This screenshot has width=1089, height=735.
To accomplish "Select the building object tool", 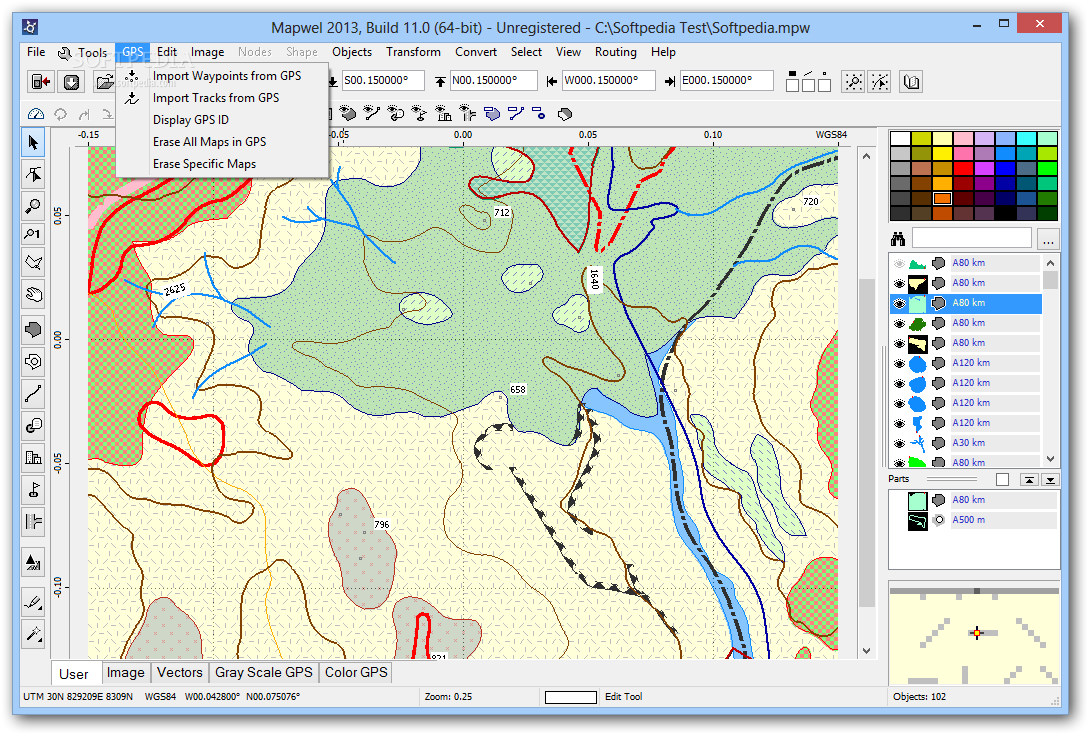I will coord(33,457).
